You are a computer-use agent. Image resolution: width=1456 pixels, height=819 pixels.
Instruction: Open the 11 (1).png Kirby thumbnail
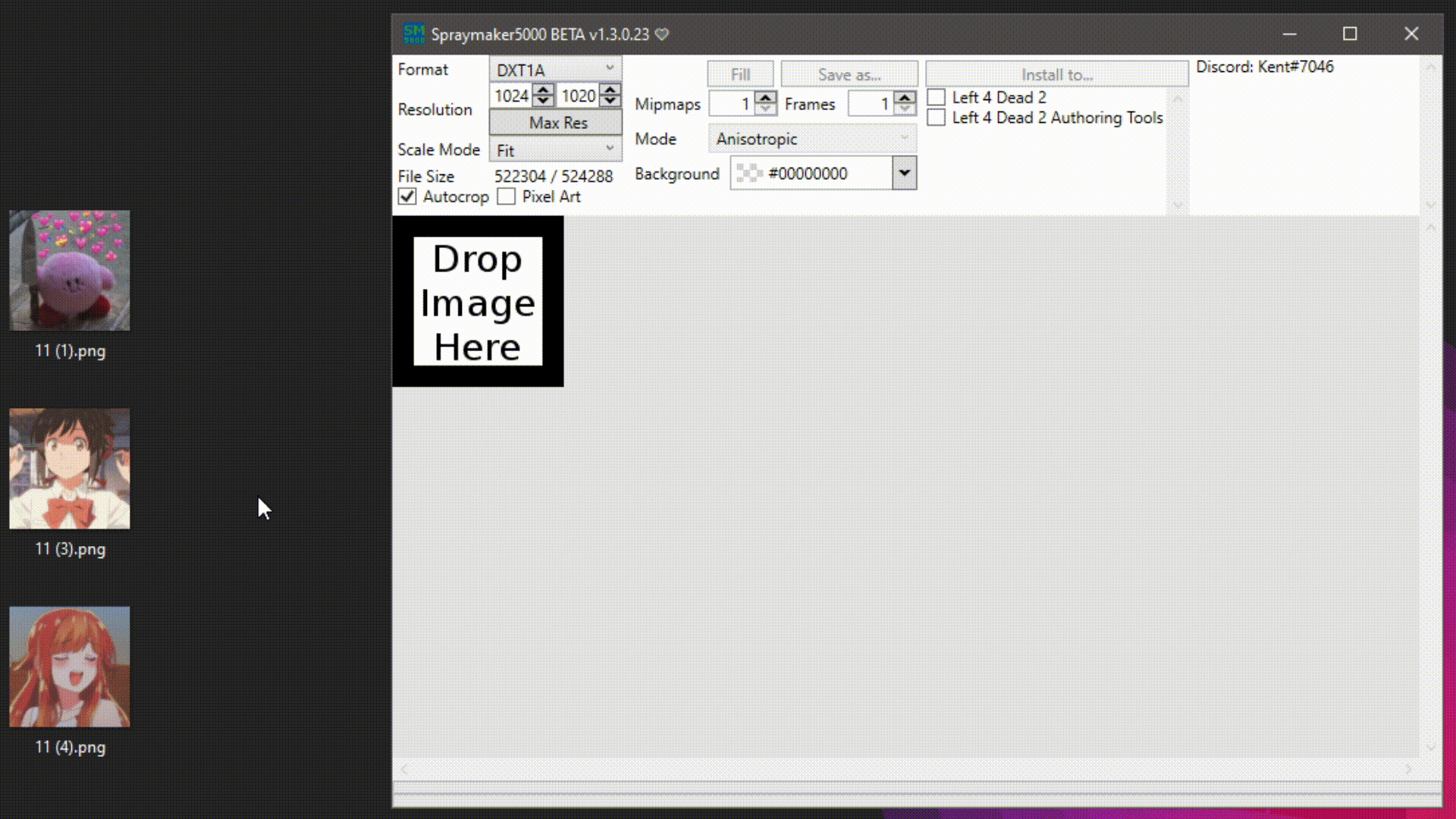(x=70, y=271)
